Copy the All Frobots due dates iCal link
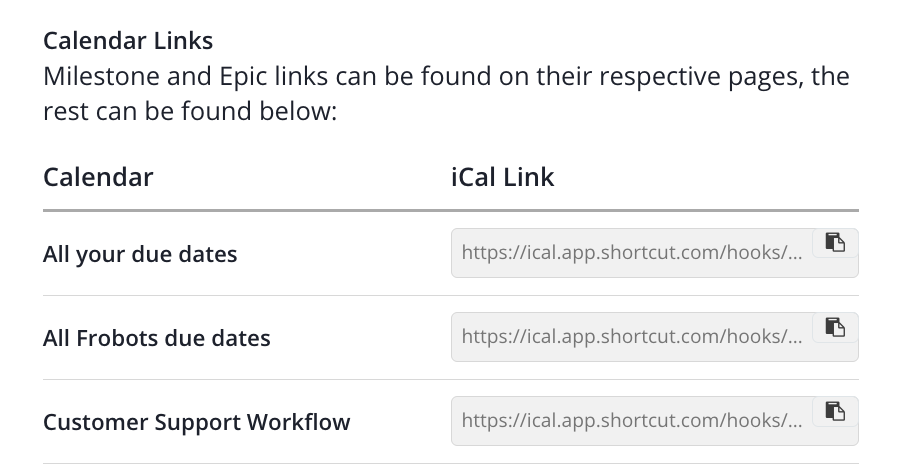This screenshot has width=904, height=476. pyautogui.click(x=835, y=327)
